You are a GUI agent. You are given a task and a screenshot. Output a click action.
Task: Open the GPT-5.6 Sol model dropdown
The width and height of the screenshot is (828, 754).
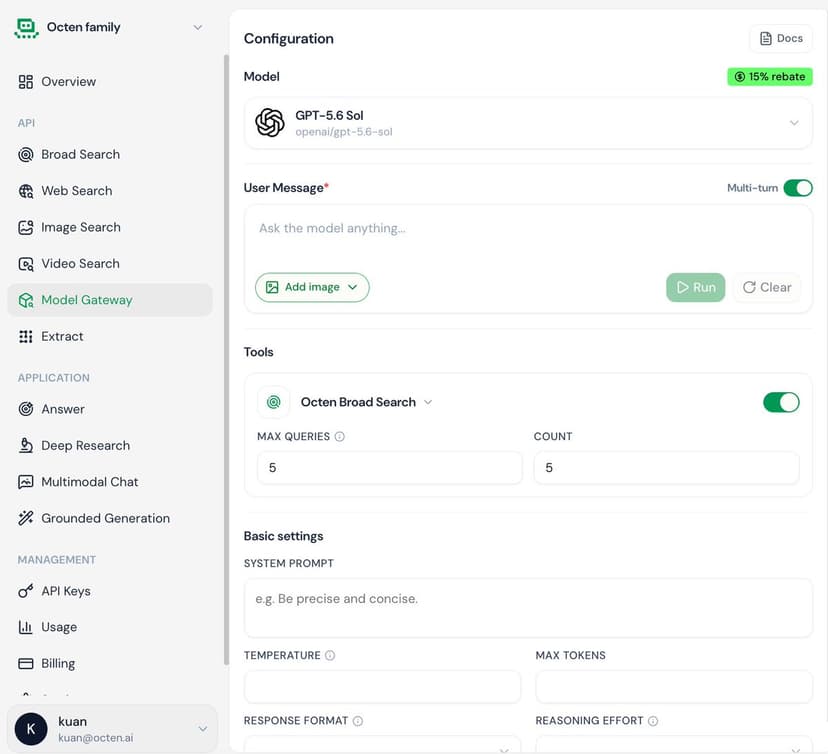tap(528, 123)
